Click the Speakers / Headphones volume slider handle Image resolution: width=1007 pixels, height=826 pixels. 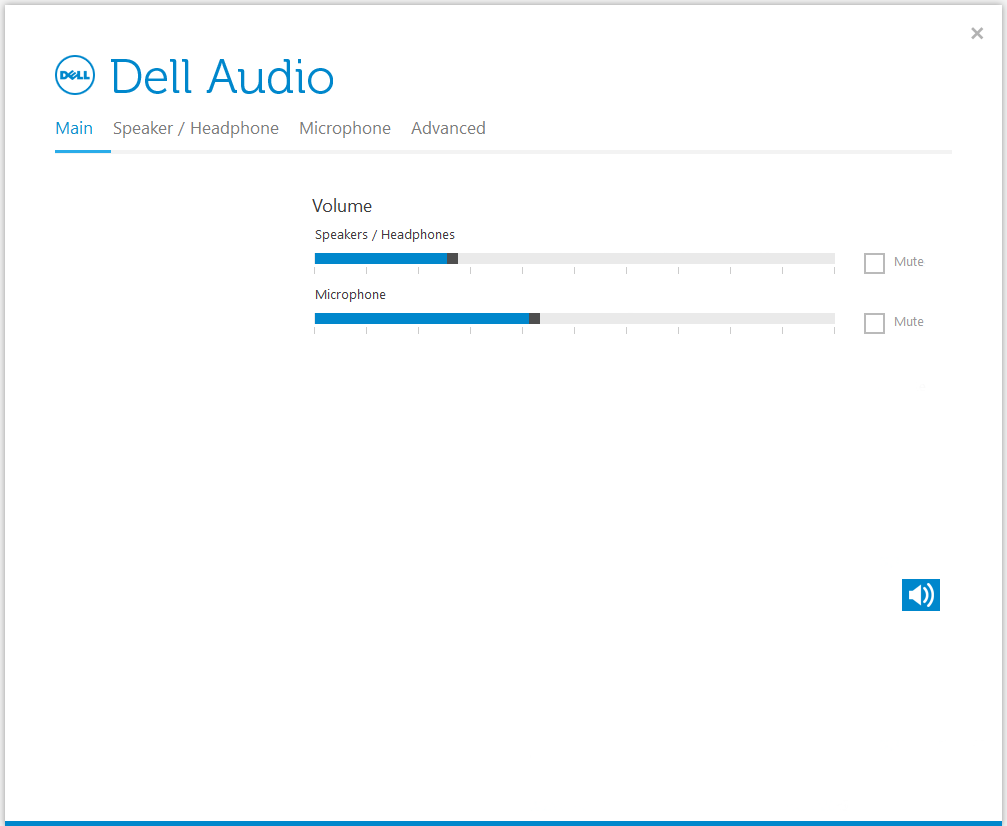click(x=452, y=258)
